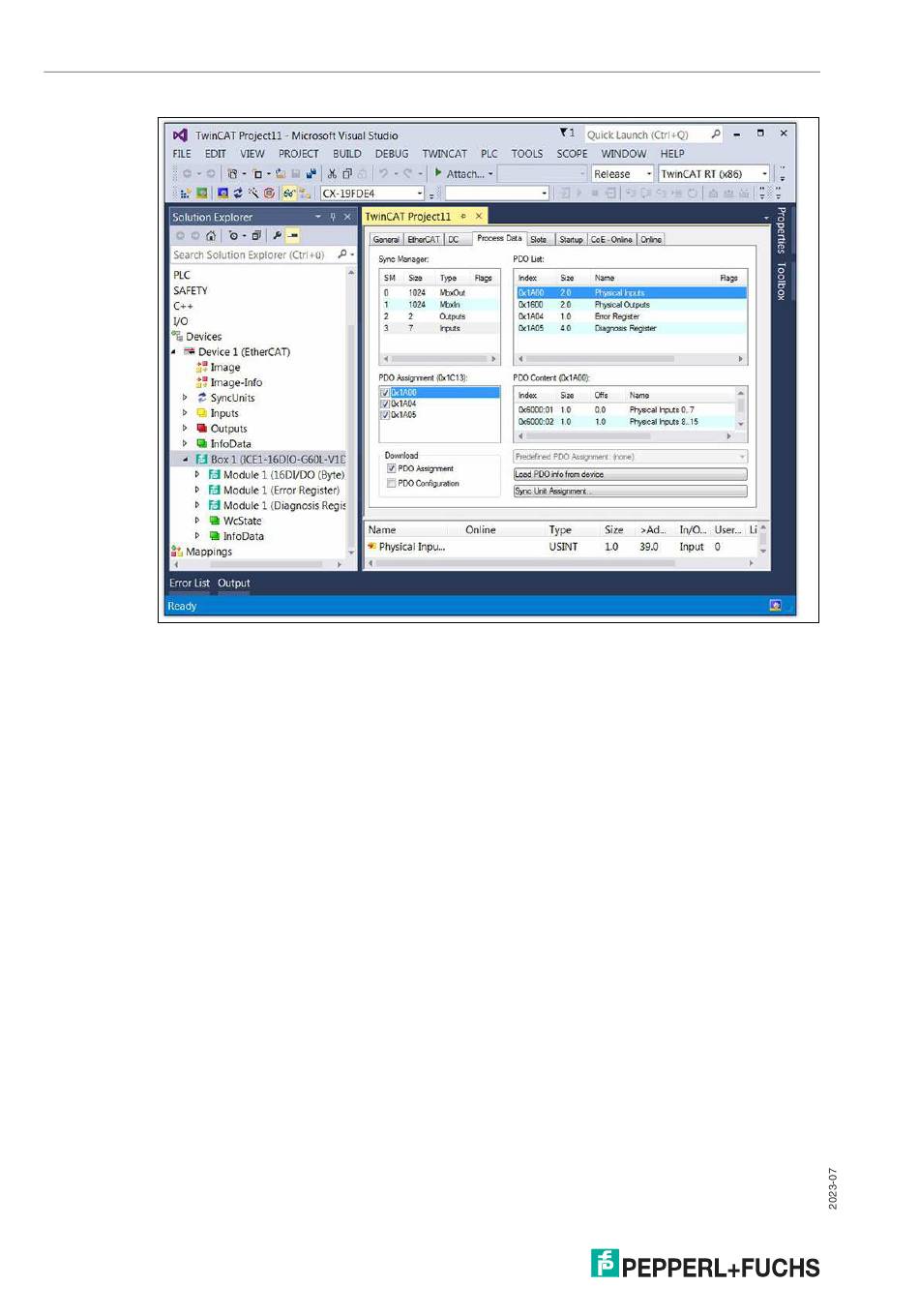Enable the Download PDO Configuration checkbox
Screen dimensions: 919x1316
click(x=392, y=483)
